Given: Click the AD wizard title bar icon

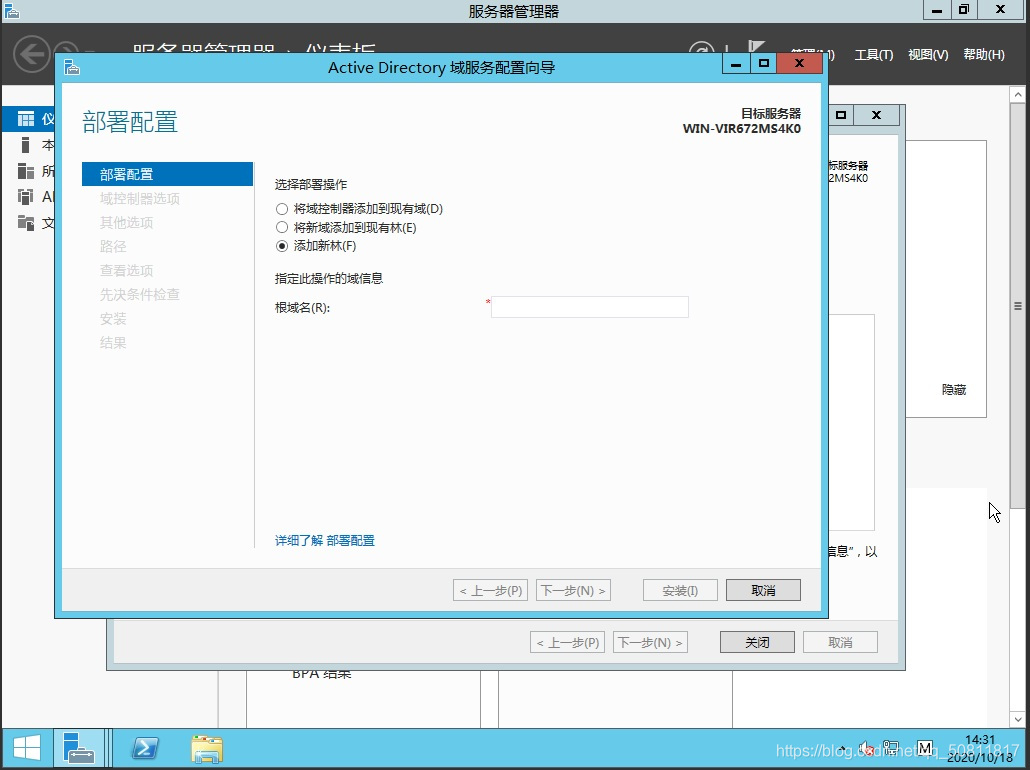Looking at the screenshot, I should [x=72, y=67].
